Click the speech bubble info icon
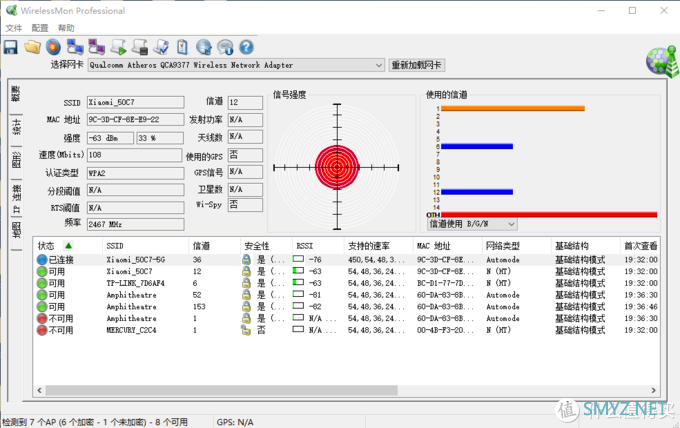Screen dimensions: 680x428 (x=225, y=47)
